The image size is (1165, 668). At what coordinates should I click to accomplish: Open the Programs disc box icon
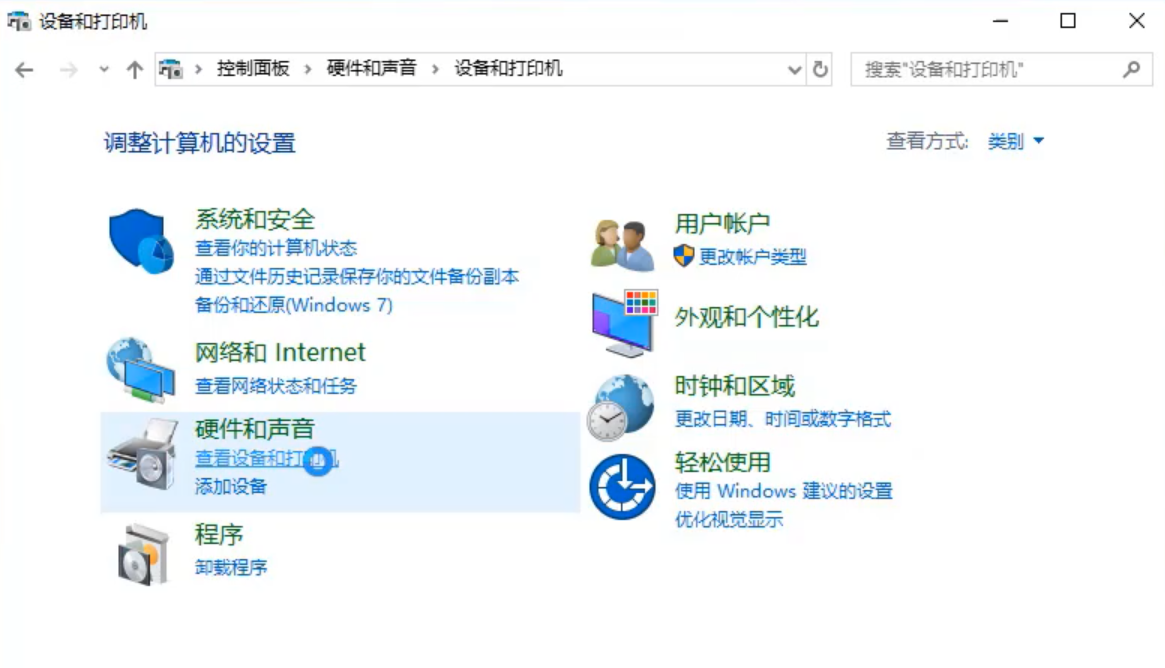tap(141, 551)
